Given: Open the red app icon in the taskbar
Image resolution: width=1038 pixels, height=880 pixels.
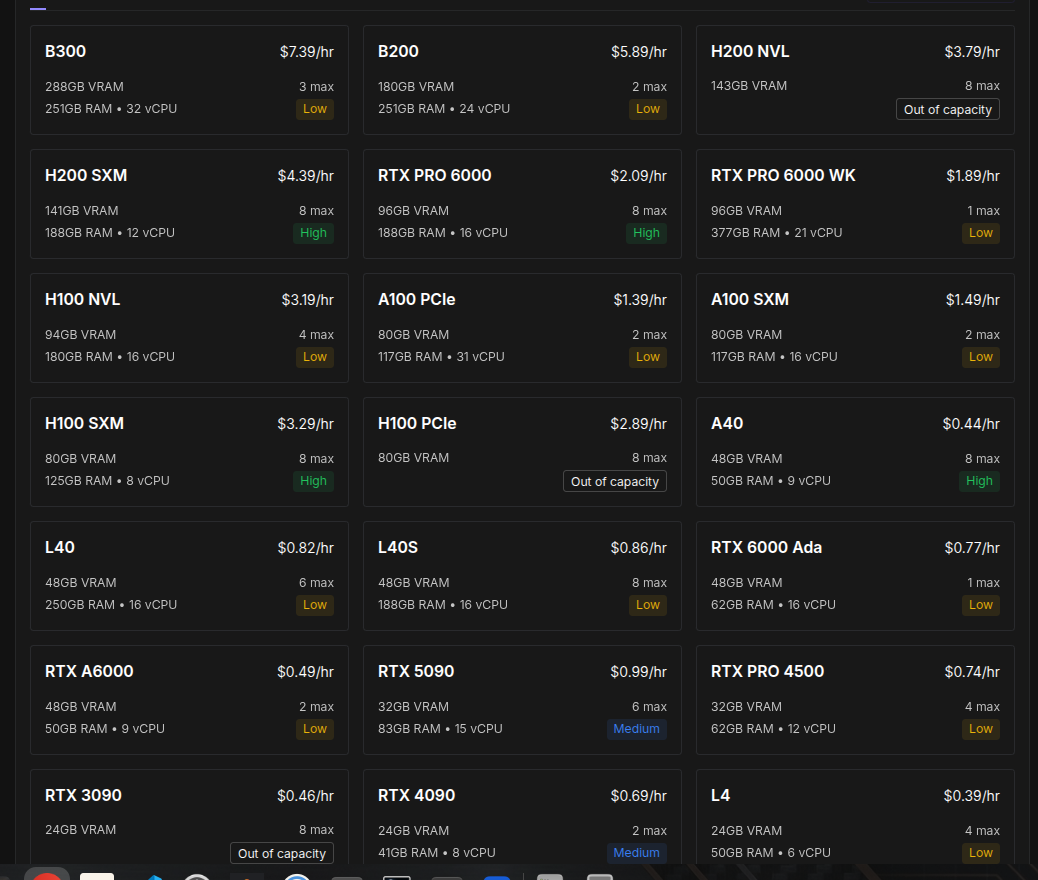Looking at the screenshot, I should 47,874.
